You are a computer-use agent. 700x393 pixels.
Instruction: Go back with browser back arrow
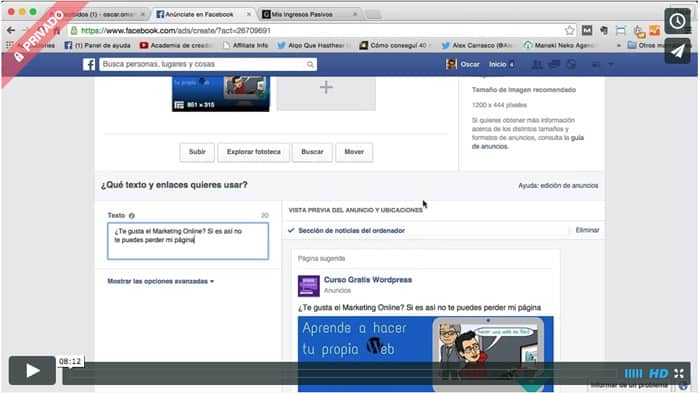click(x=11, y=30)
